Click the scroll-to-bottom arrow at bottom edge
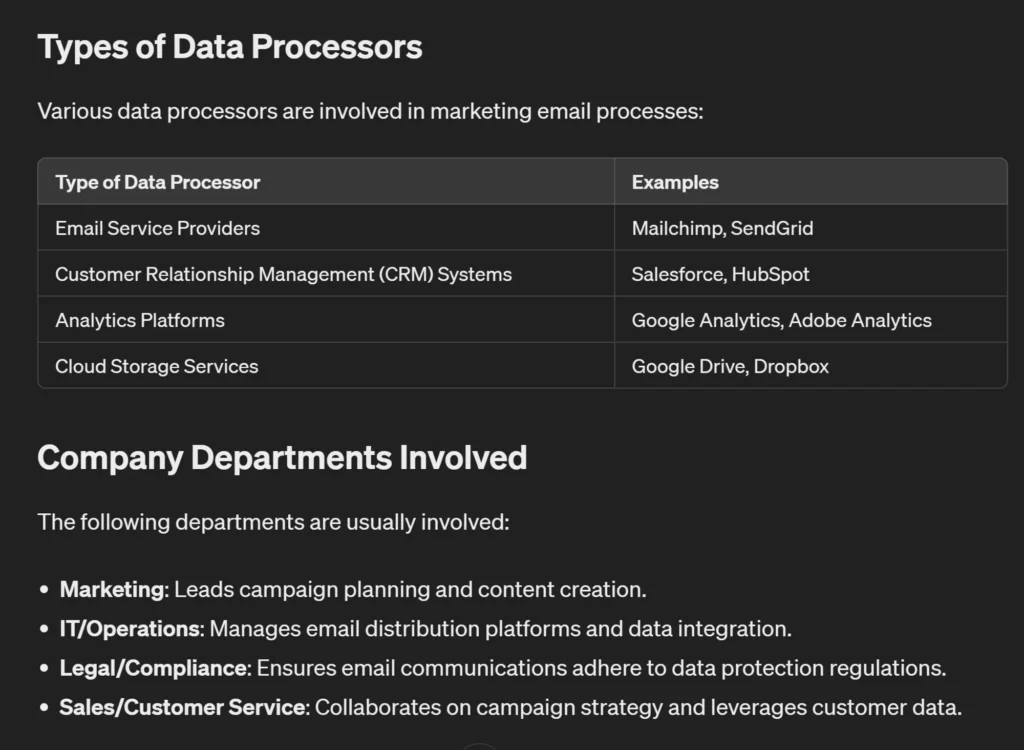1024x750 pixels. pyautogui.click(x=479, y=746)
